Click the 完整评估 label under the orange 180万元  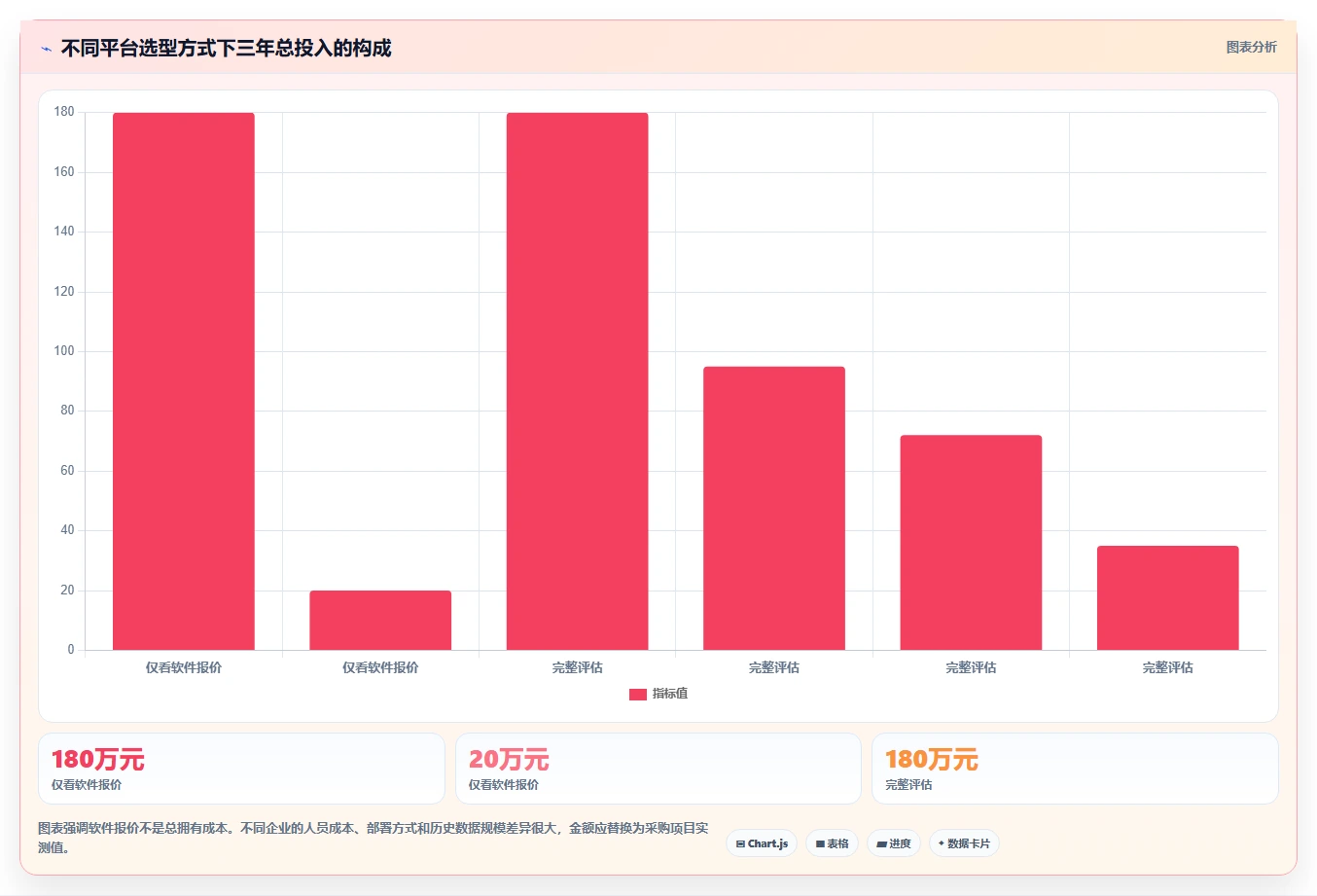tap(908, 785)
